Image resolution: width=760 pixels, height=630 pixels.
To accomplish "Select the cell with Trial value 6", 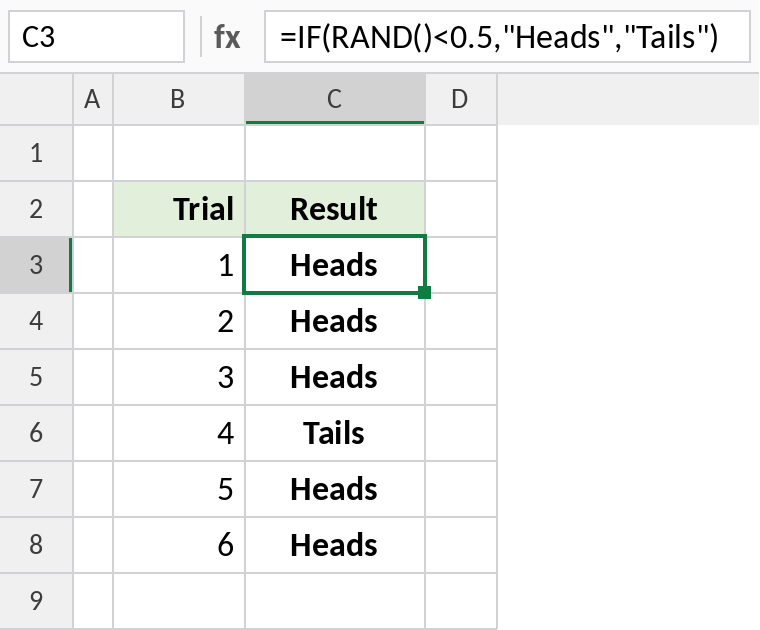I will point(179,545).
